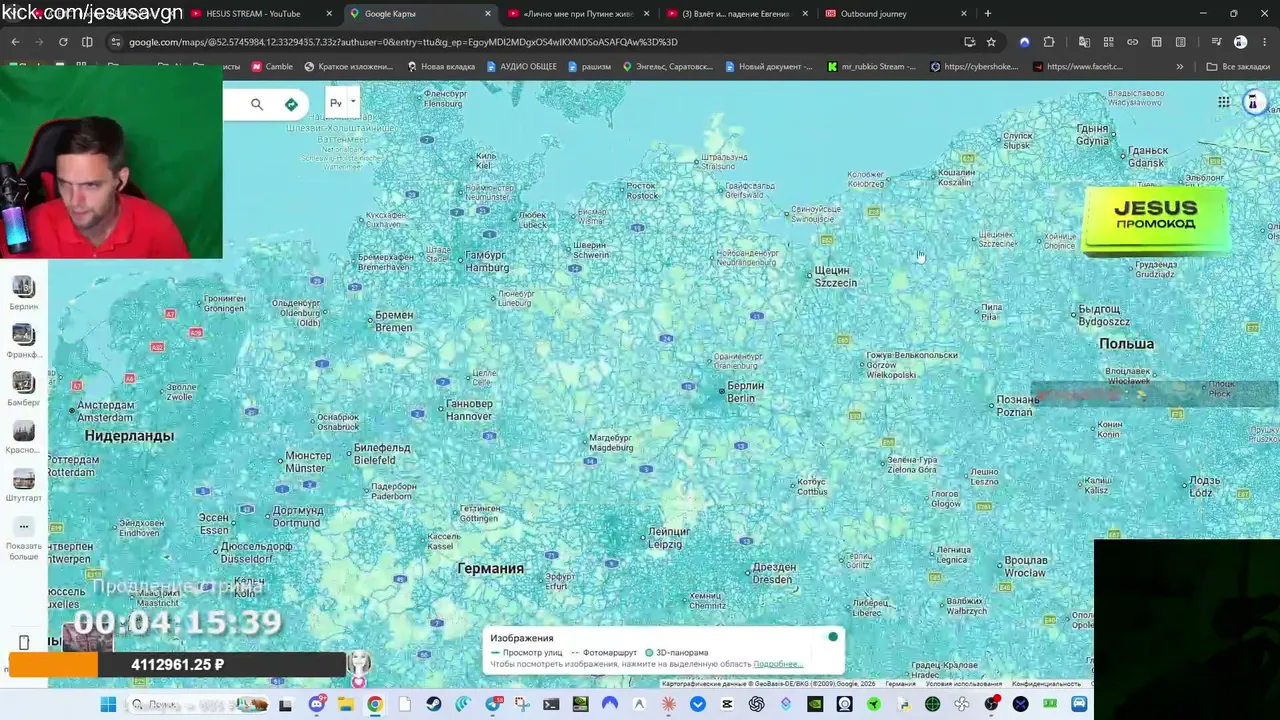Expand the sidebar with Показать больше
The width and height of the screenshot is (1280, 720).
[x=24, y=539]
